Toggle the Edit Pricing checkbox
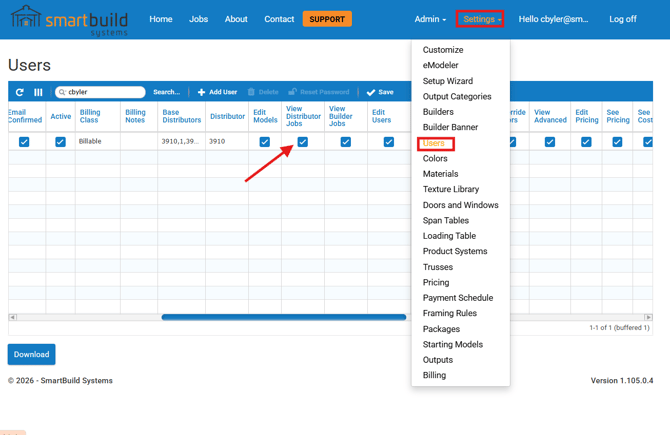670x435 pixels. click(x=586, y=142)
